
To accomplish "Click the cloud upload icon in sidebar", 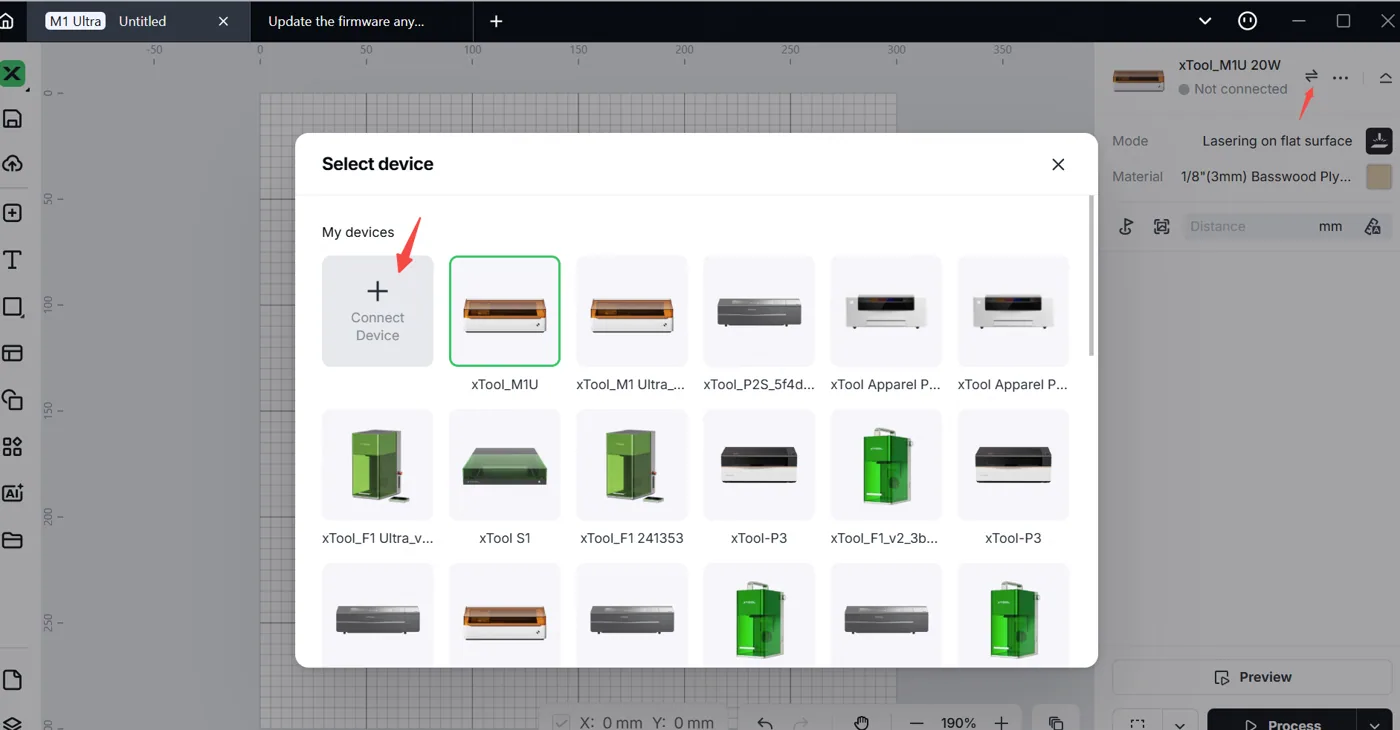I will [x=12, y=163].
